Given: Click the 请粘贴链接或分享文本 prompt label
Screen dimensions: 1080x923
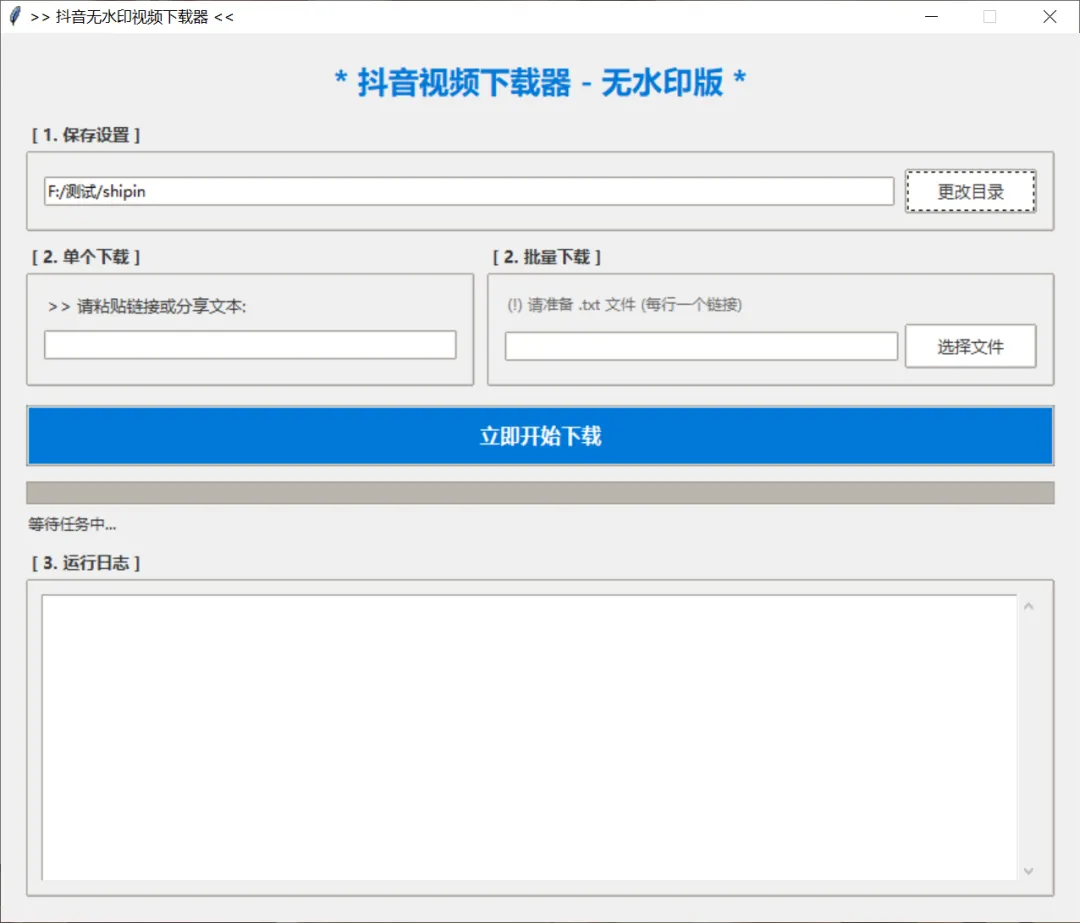Looking at the screenshot, I should tap(147, 307).
